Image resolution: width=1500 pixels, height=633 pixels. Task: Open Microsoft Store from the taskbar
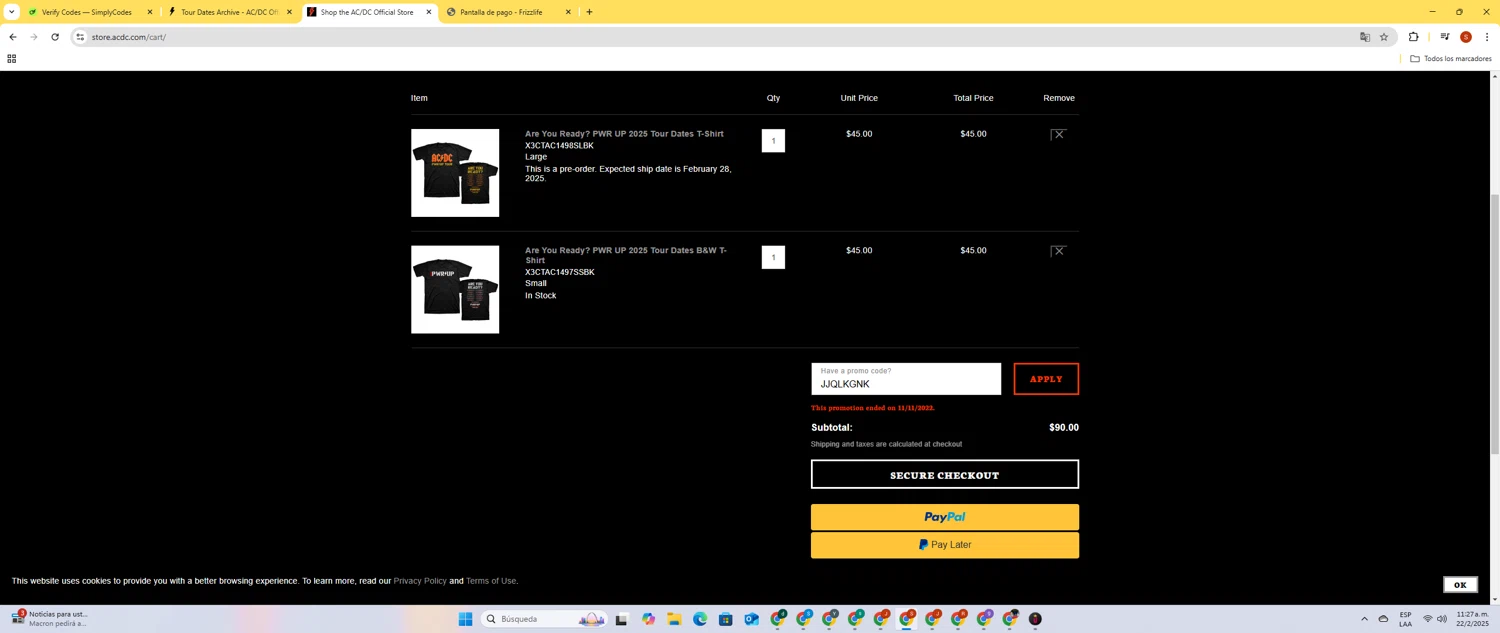click(726, 619)
